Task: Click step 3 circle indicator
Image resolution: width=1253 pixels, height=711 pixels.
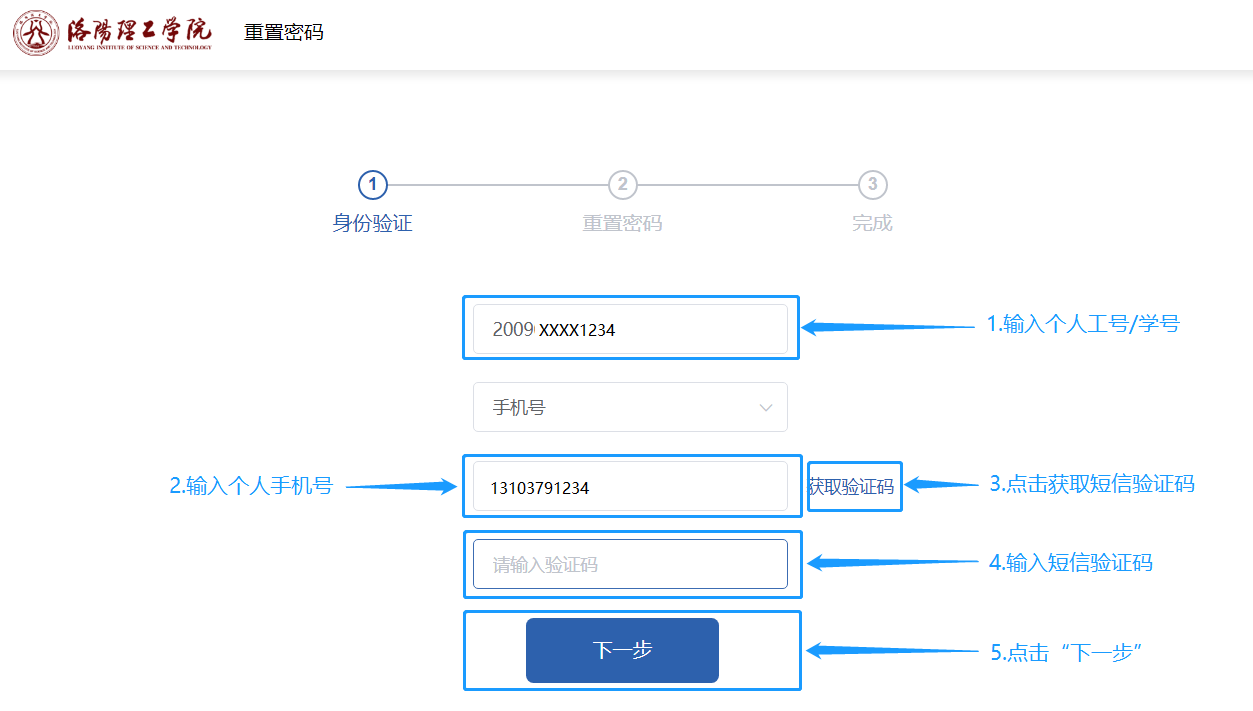Action: [872, 185]
